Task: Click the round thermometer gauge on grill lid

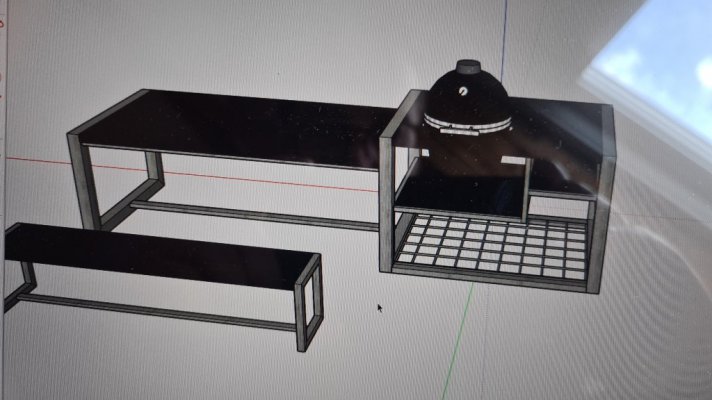Action: 463,91
